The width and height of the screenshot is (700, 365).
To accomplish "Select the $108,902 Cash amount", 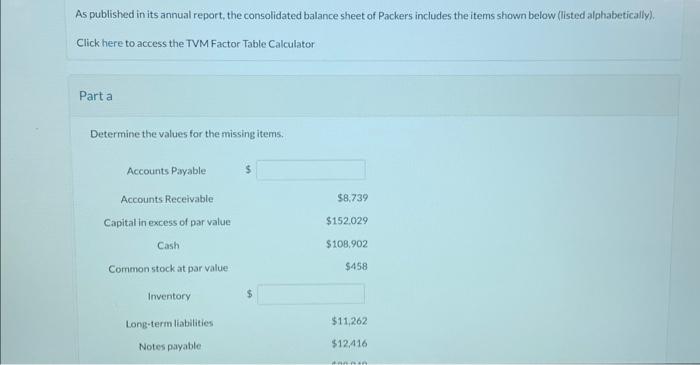I will [x=347, y=244].
